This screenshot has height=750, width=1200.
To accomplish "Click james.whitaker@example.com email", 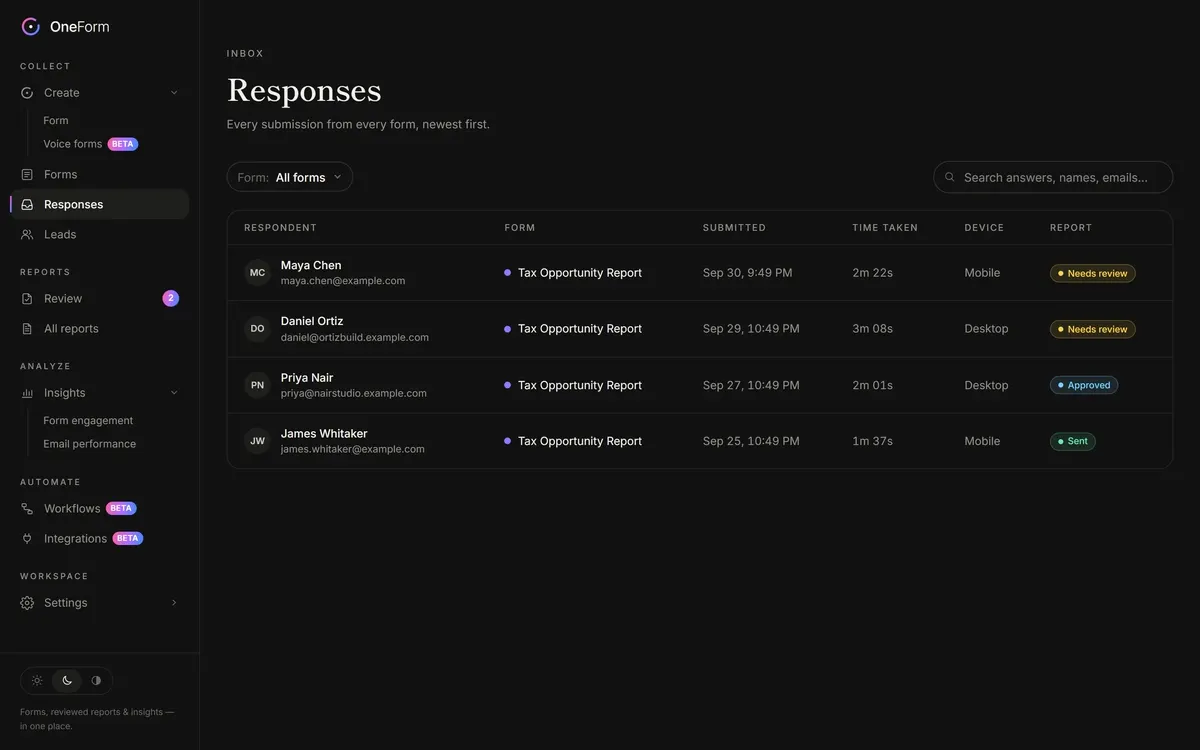I will click(x=353, y=450).
